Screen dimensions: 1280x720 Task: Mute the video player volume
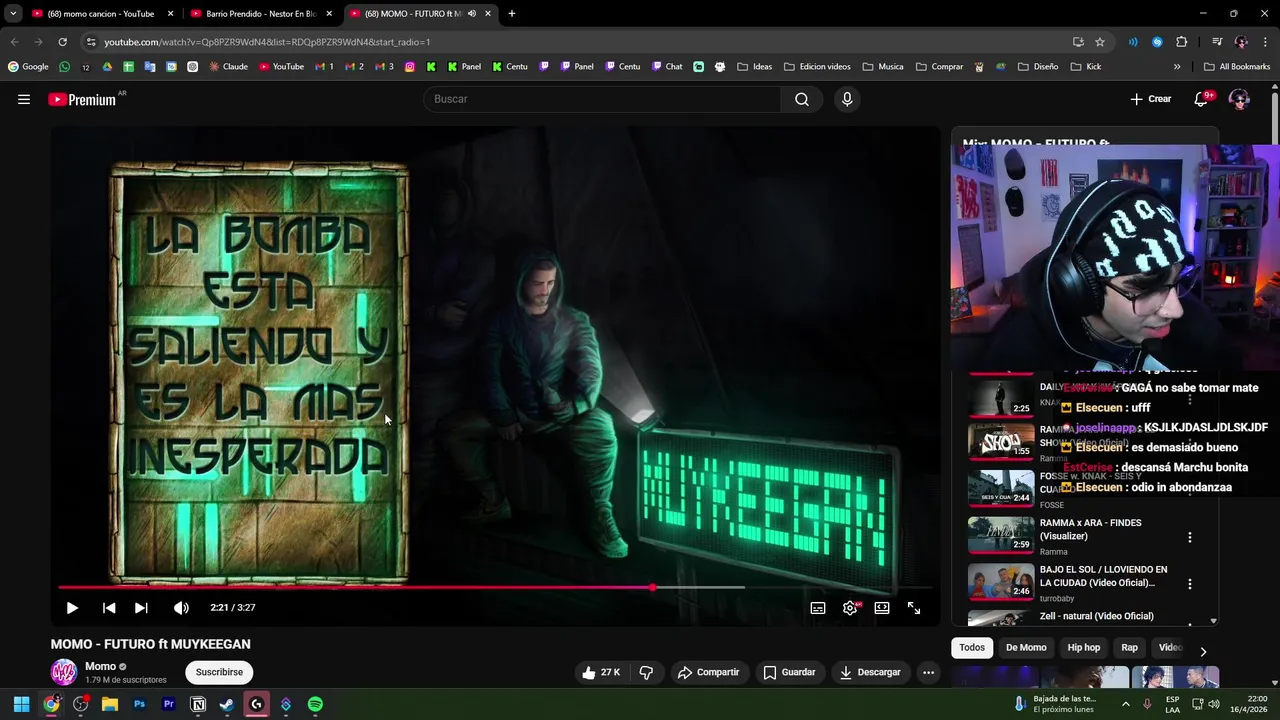[181, 608]
